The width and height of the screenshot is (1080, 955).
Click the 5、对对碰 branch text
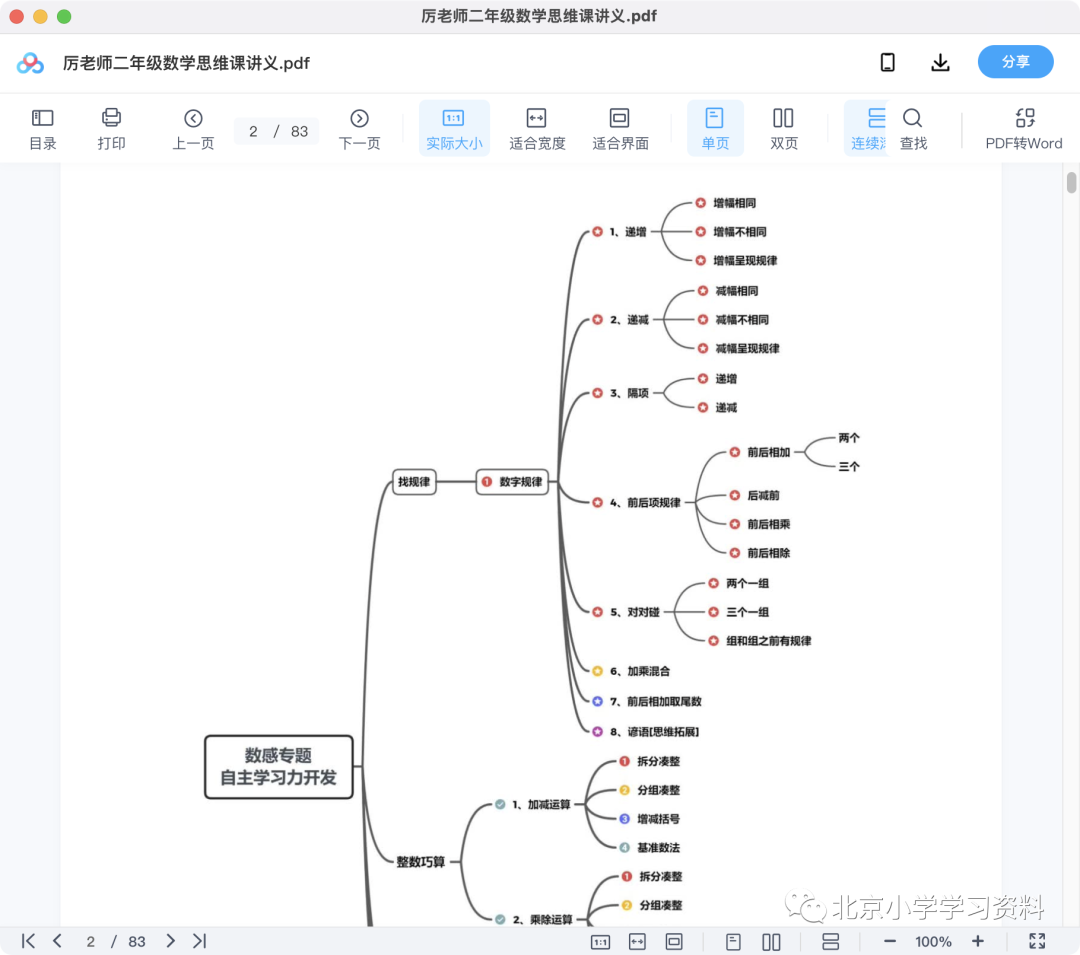[634, 612]
